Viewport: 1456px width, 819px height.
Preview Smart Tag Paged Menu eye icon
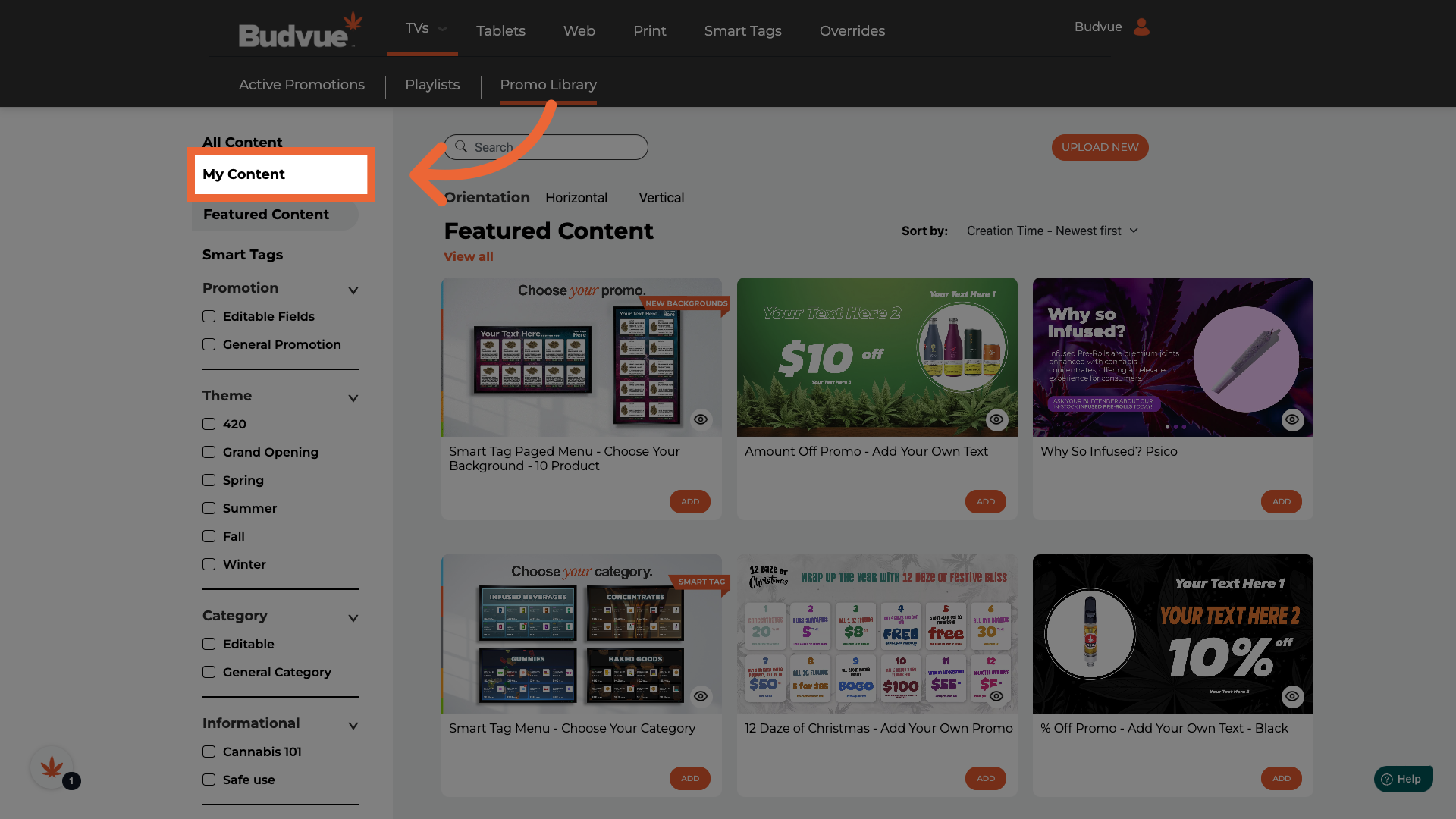tap(701, 419)
